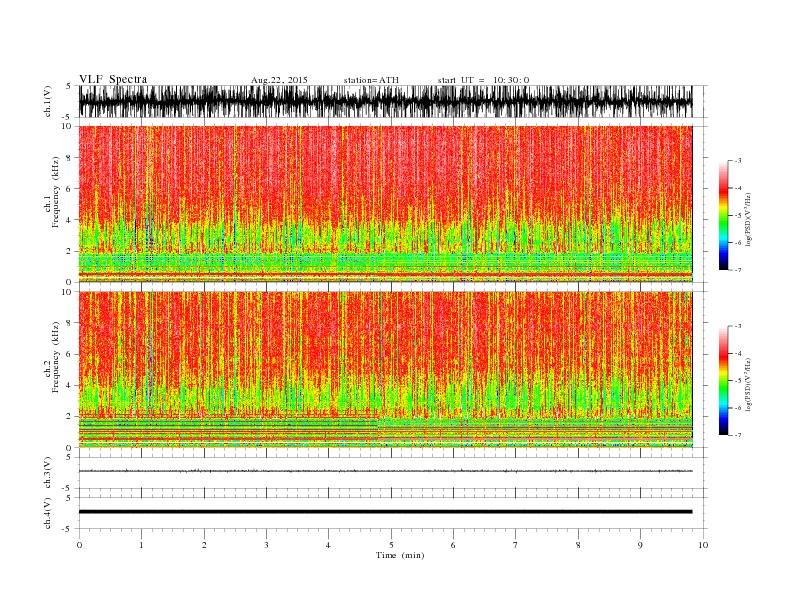The image size is (792, 612).
Task: Click inside the ch.1 spectrogram plot
Action: tap(385, 204)
